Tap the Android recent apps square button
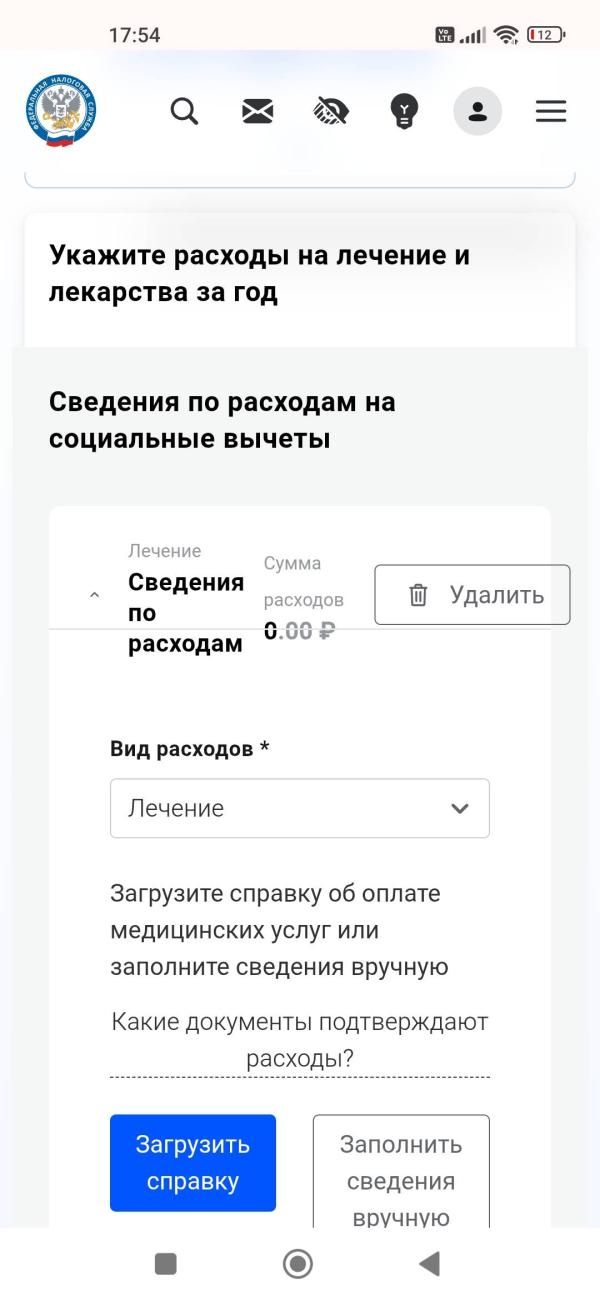 [164, 1264]
